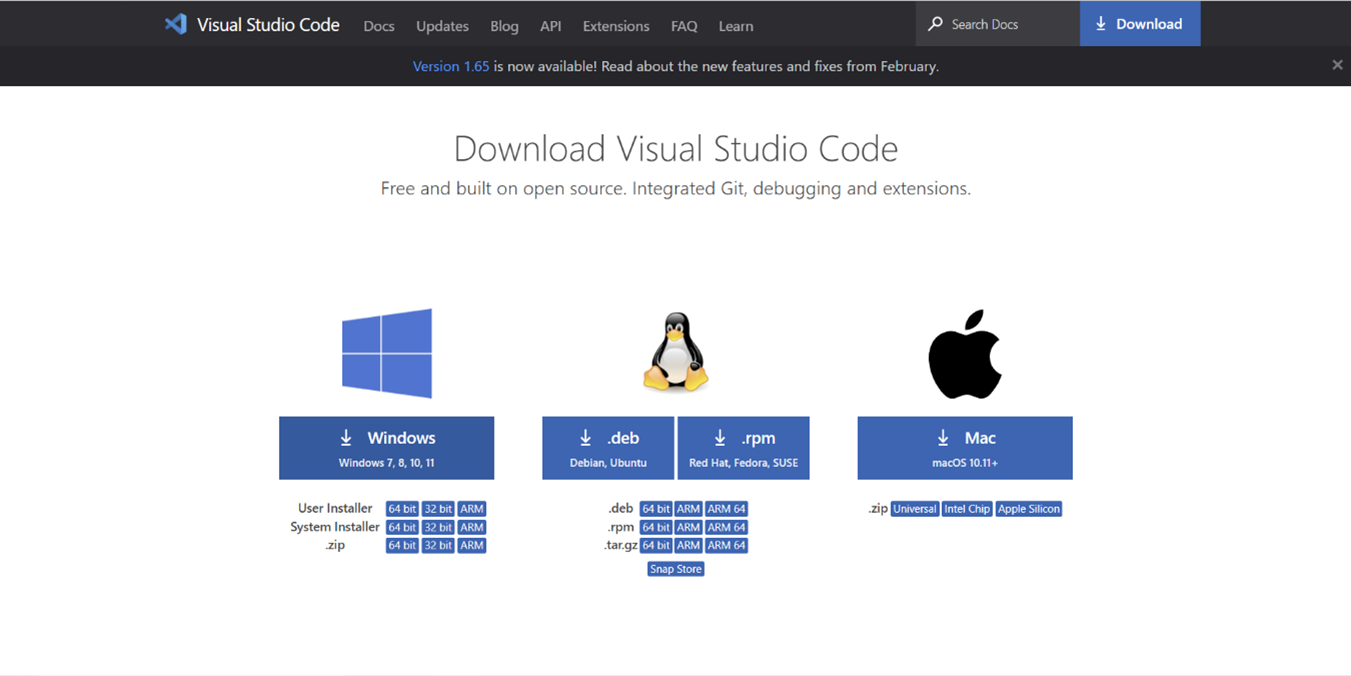
Task: Download System Installer ARM
Action: 472,527
